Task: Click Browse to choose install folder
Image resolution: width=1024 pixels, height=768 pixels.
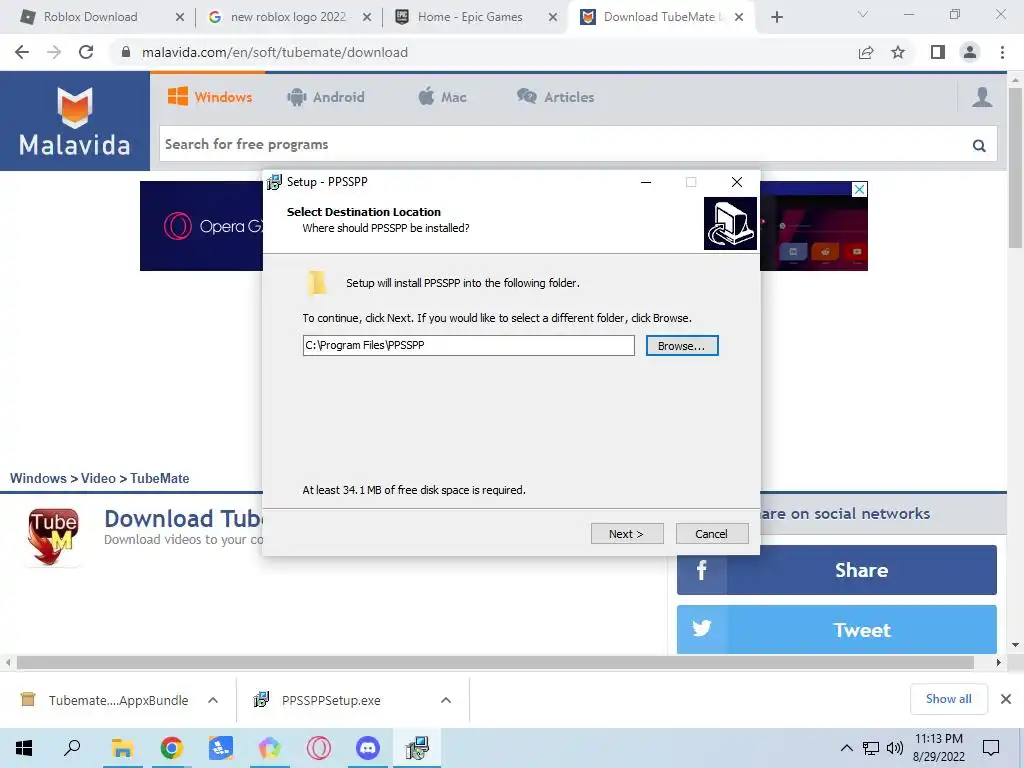Action: [x=682, y=345]
